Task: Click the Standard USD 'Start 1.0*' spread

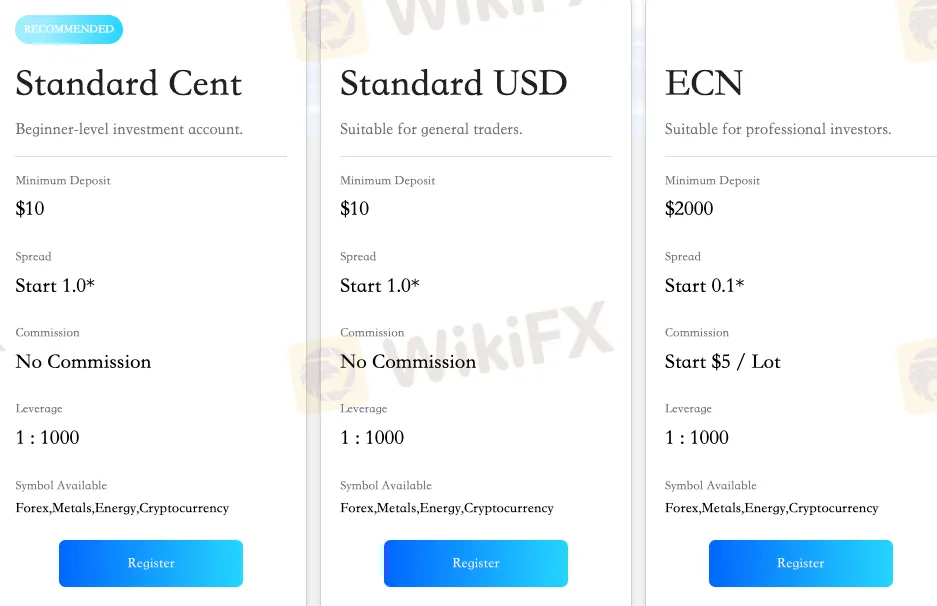Action: 380,286
